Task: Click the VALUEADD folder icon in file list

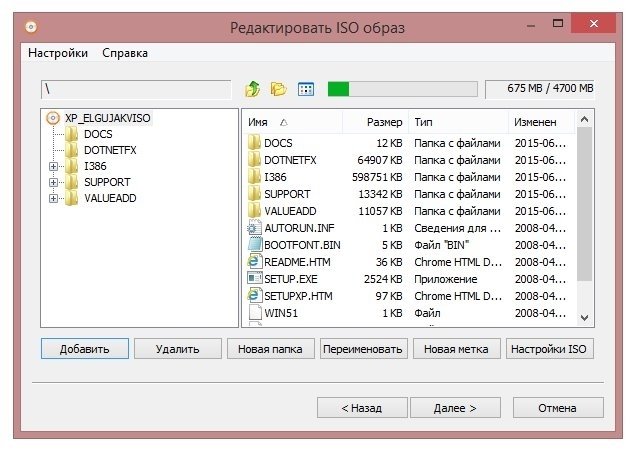Action: [254, 211]
